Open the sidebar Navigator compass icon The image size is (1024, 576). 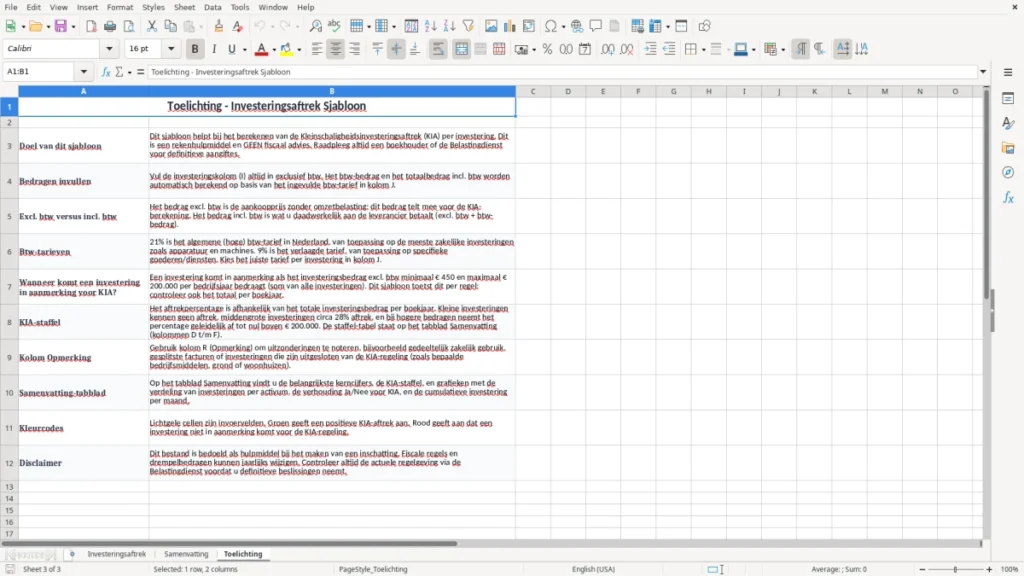click(x=1008, y=172)
